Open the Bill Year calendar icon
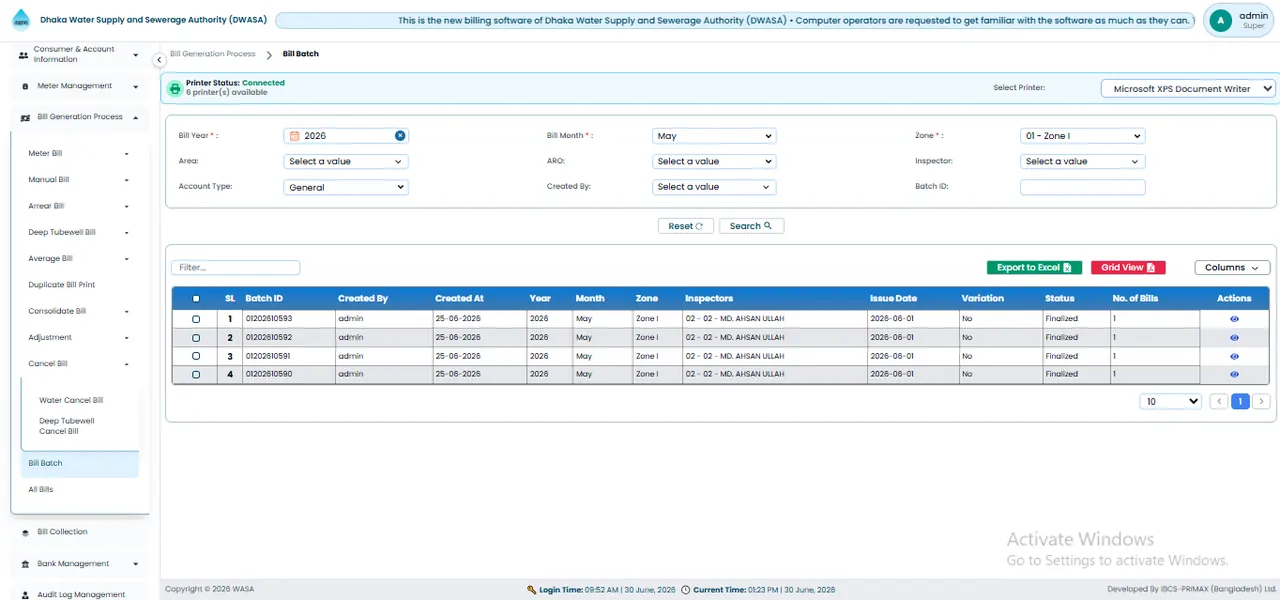This screenshot has height=600, width=1280. tap(295, 136)
